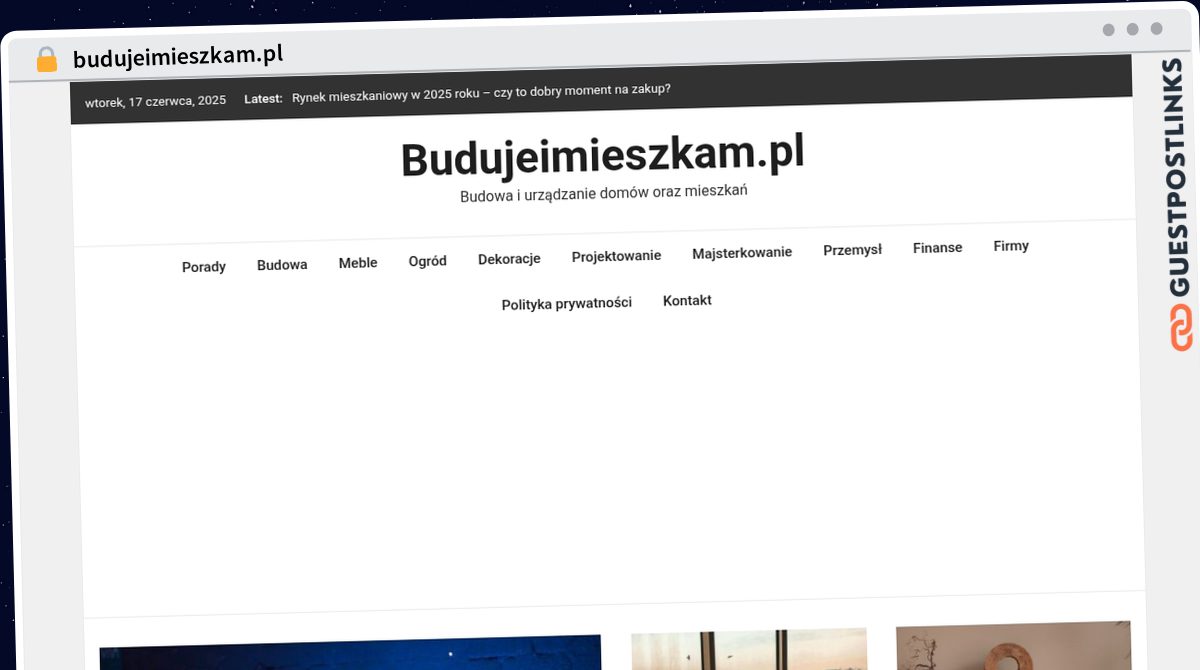
Task: Open the Kontakt page
Action: click(687, 300)
